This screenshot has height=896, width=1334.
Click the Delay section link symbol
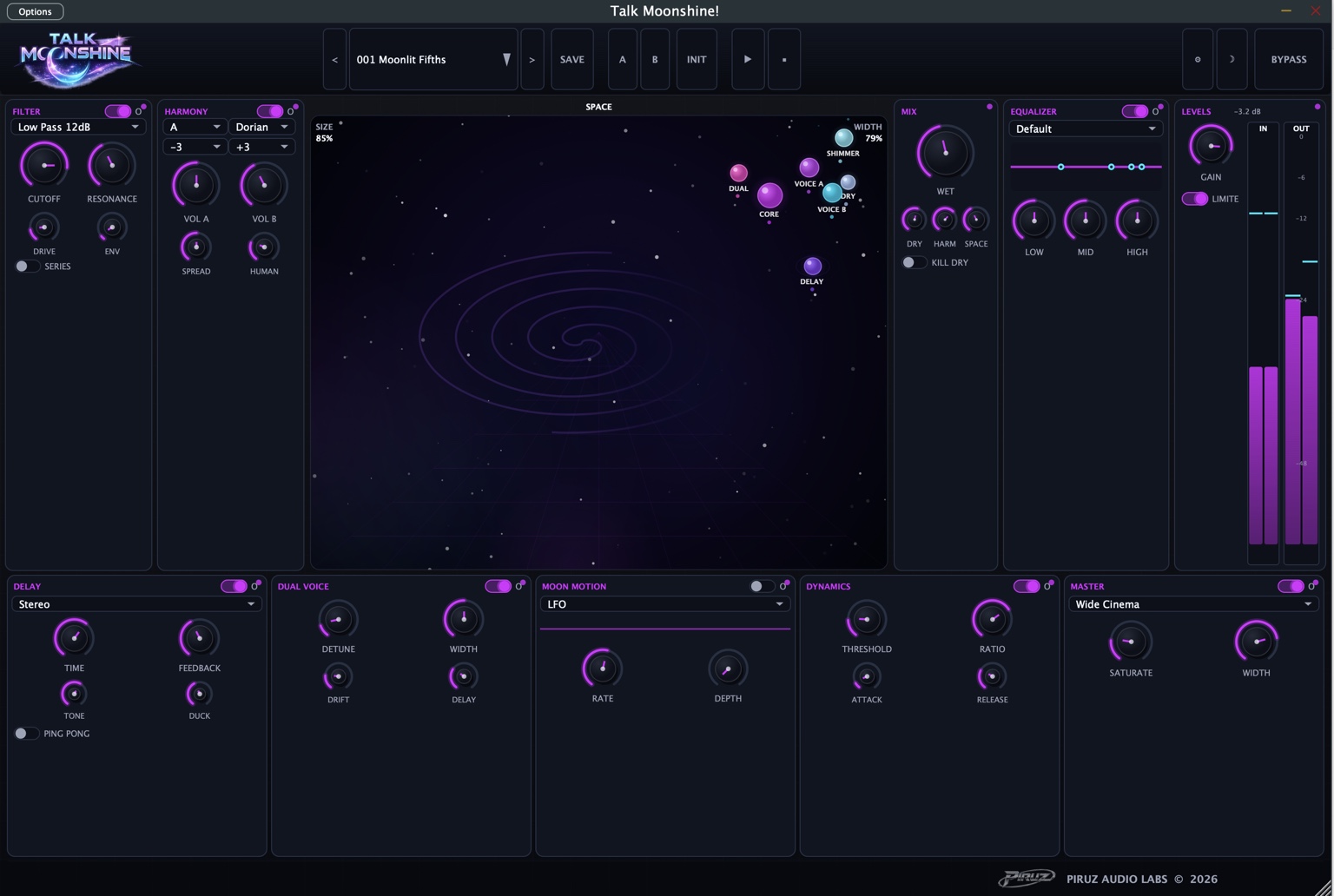[x=254, y=586]
